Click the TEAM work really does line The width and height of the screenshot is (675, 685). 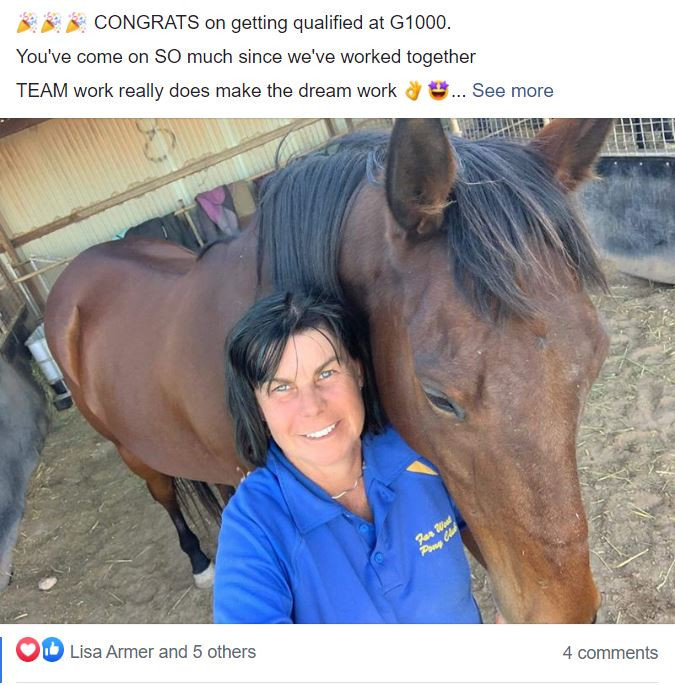(206, 91)
